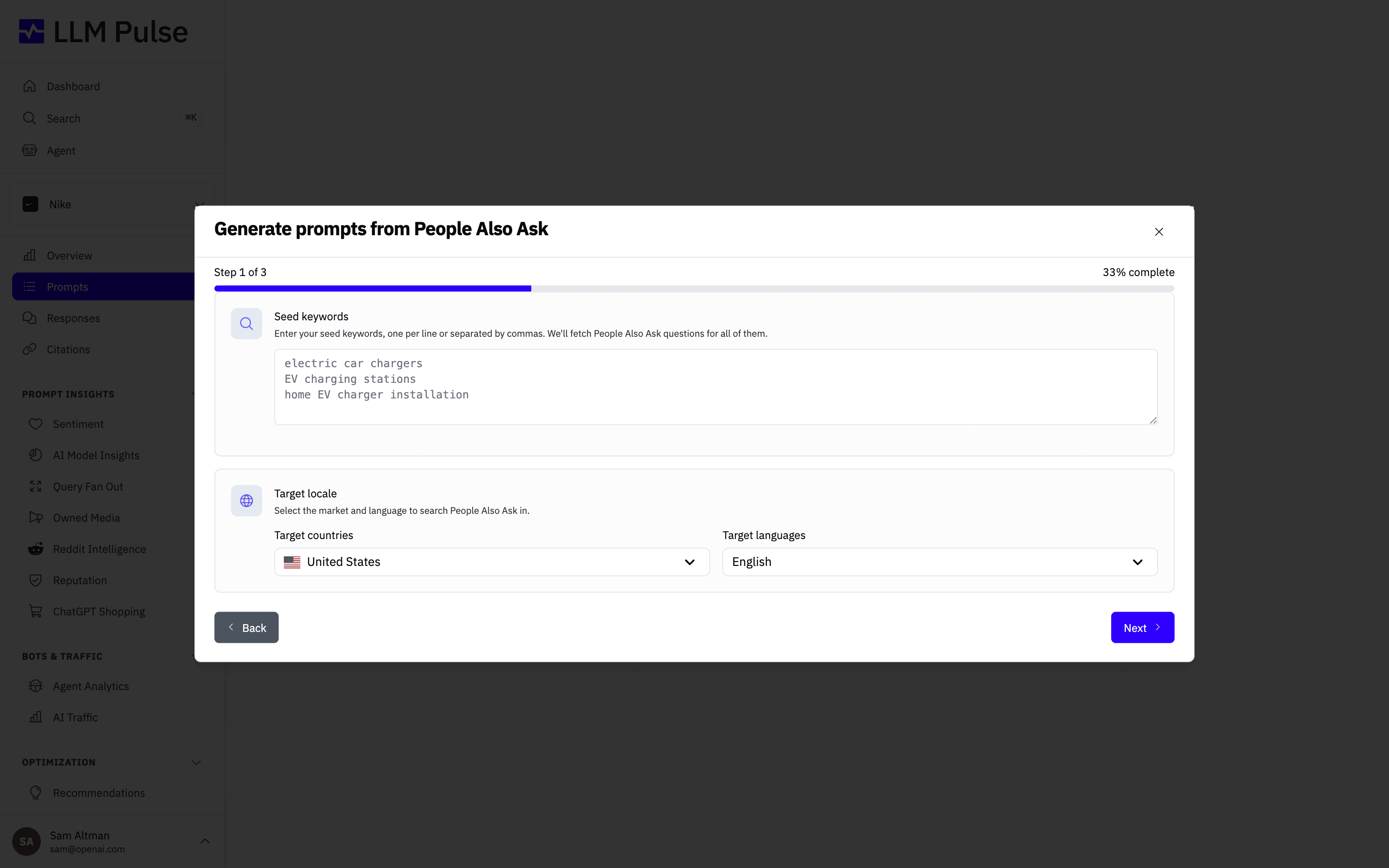Click into the seed keywords textarea
This screenshot has width=1389, height=868.
(x=716, y=387)
